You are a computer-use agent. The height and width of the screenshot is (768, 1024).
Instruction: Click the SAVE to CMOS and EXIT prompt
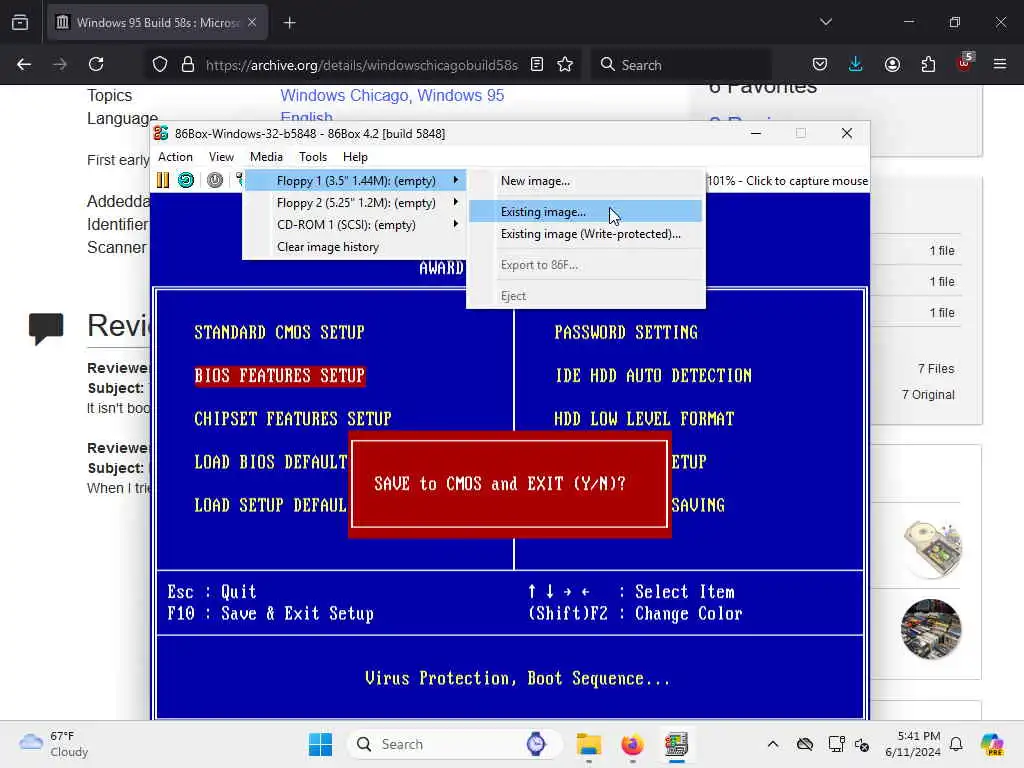click(x=500, y=484)
